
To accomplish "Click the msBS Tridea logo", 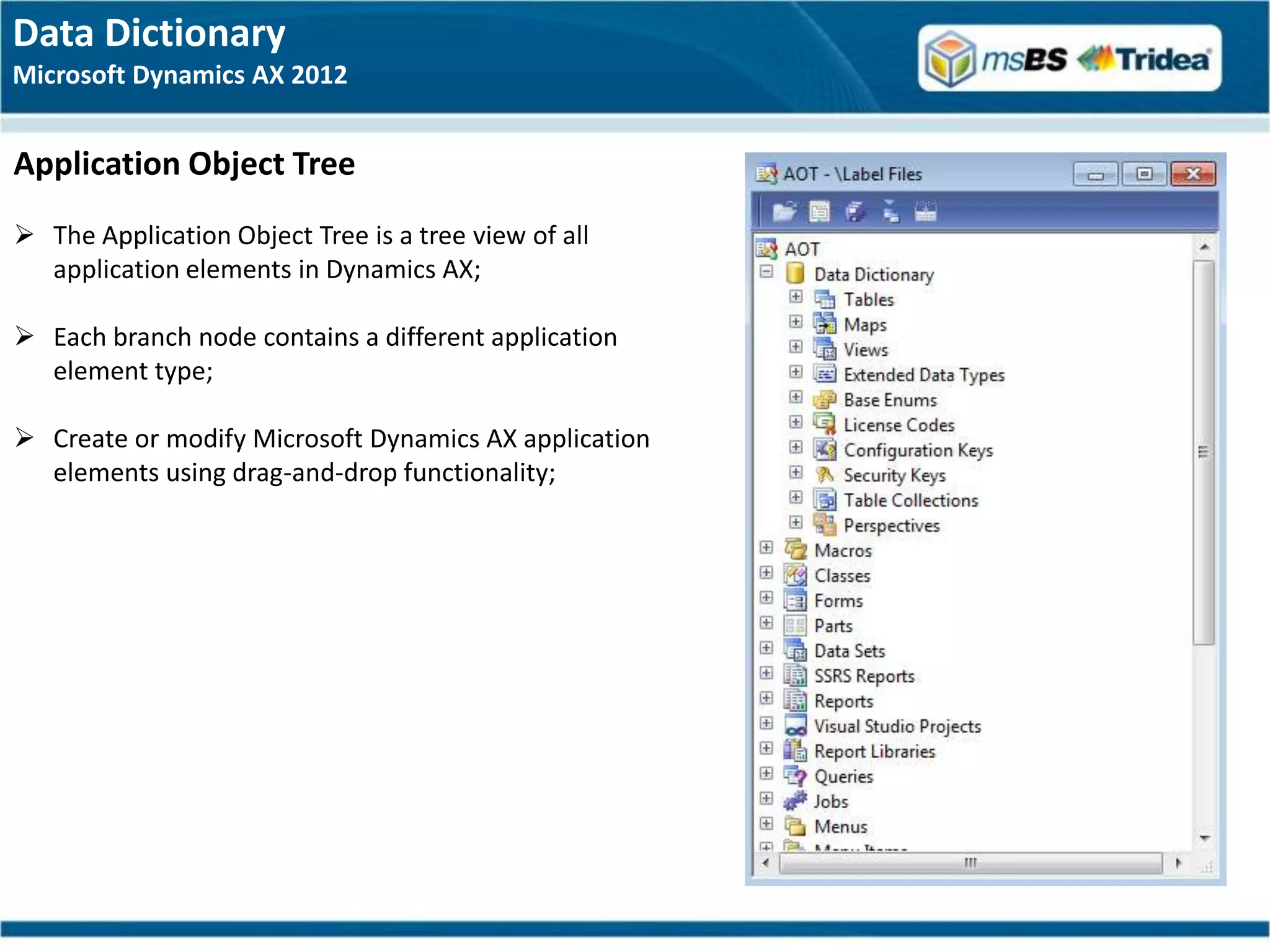I will 1070,58.
